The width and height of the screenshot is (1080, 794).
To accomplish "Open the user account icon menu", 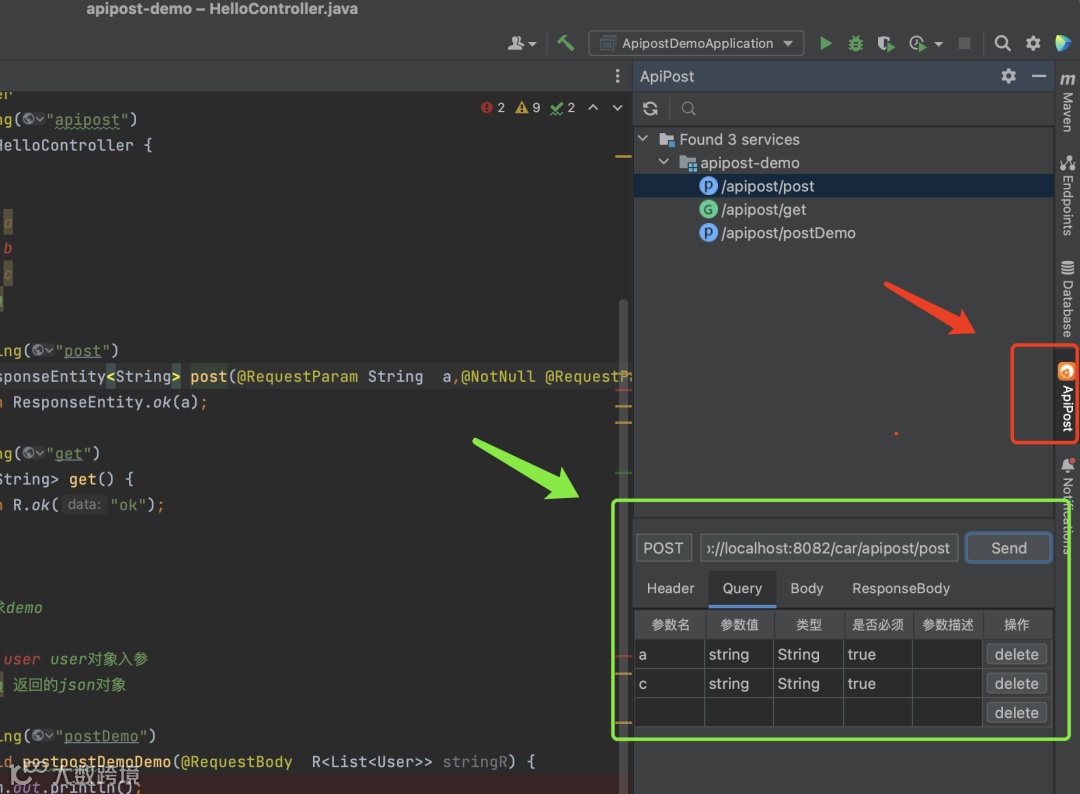I will pyautogui.click(x=521, y=43).
